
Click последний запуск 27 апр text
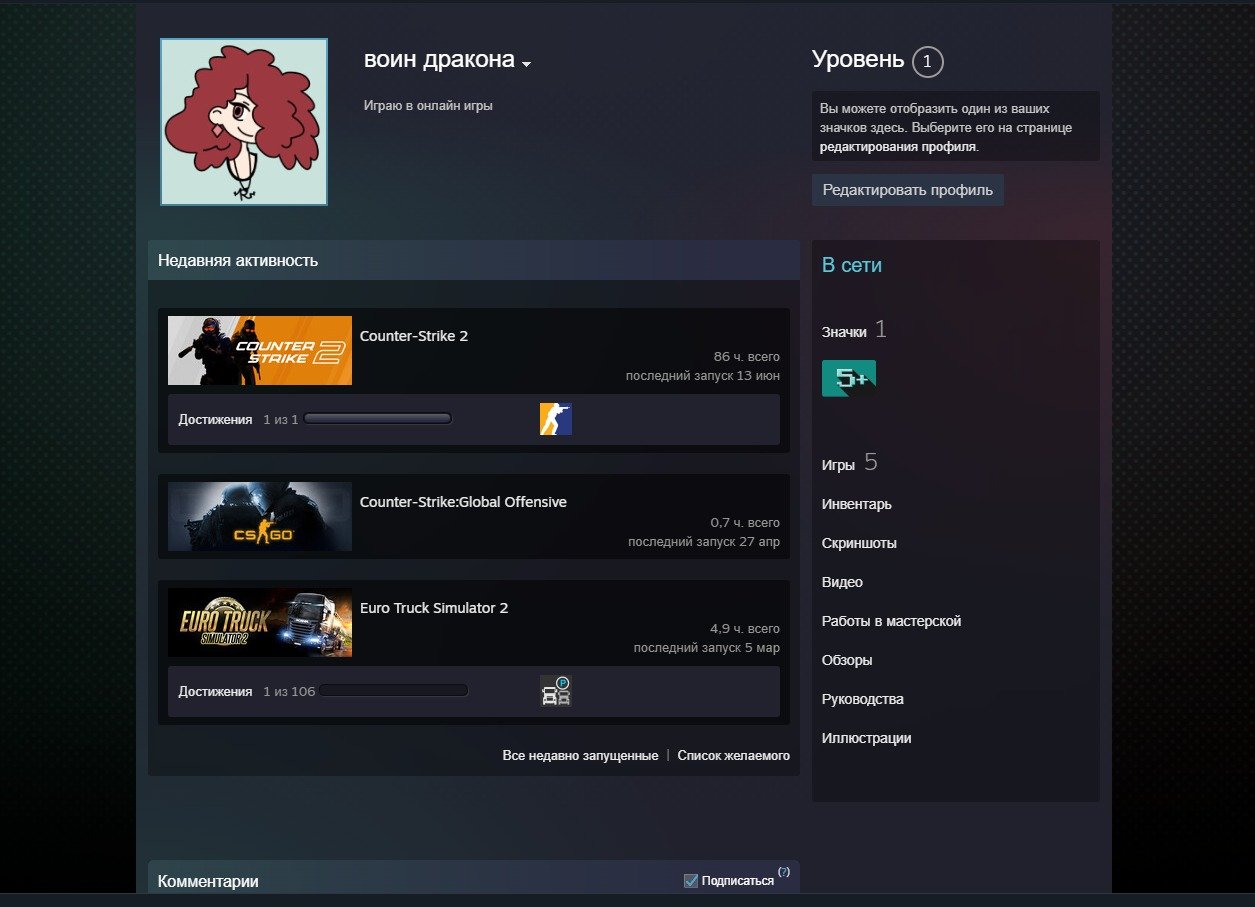coord(704,542)
